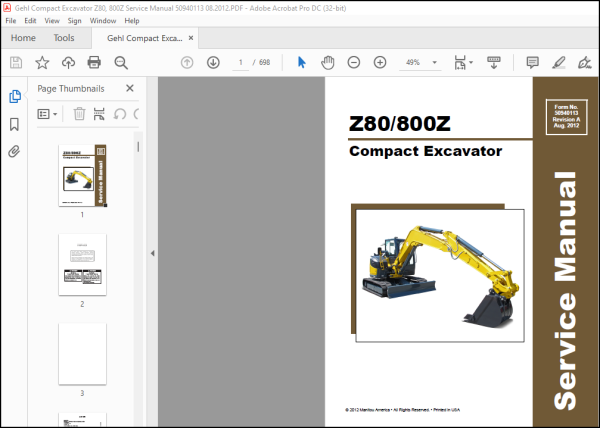
Task: Click the fit page scrolling icon
Action: 460,62
